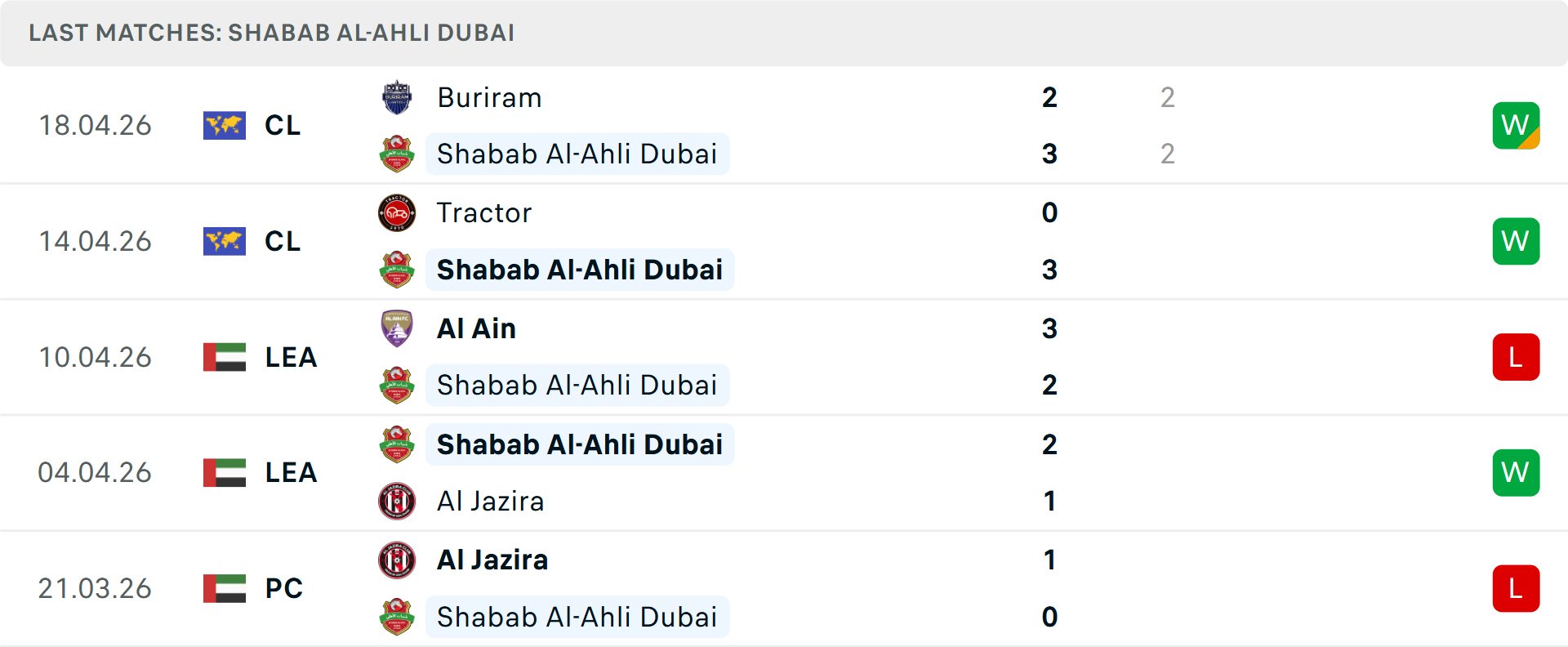Screen dimensions: 1568x647
Task: Click the green W result marker for 04.04.26
Action: (x=1517, y=472)
